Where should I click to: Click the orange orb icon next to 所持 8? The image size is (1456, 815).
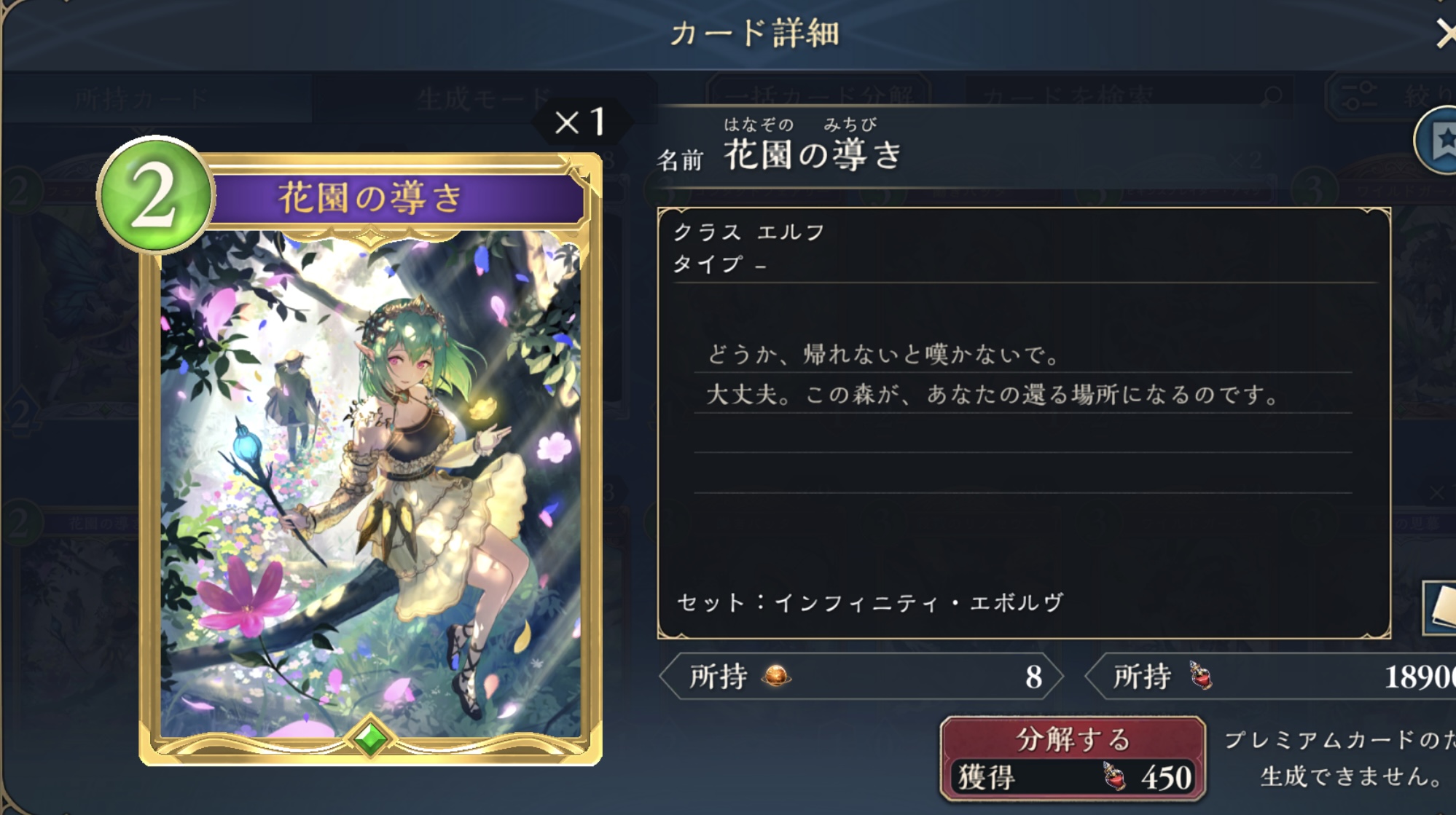pos(775,677)
